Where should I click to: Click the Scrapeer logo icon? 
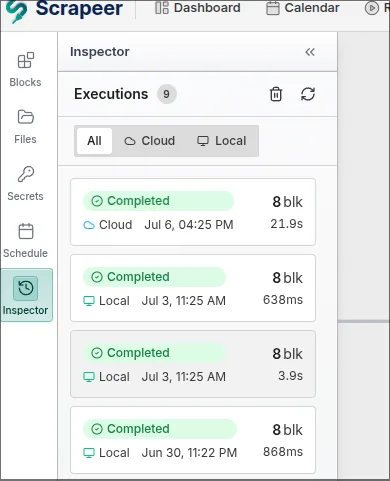[x=16, y=11]
